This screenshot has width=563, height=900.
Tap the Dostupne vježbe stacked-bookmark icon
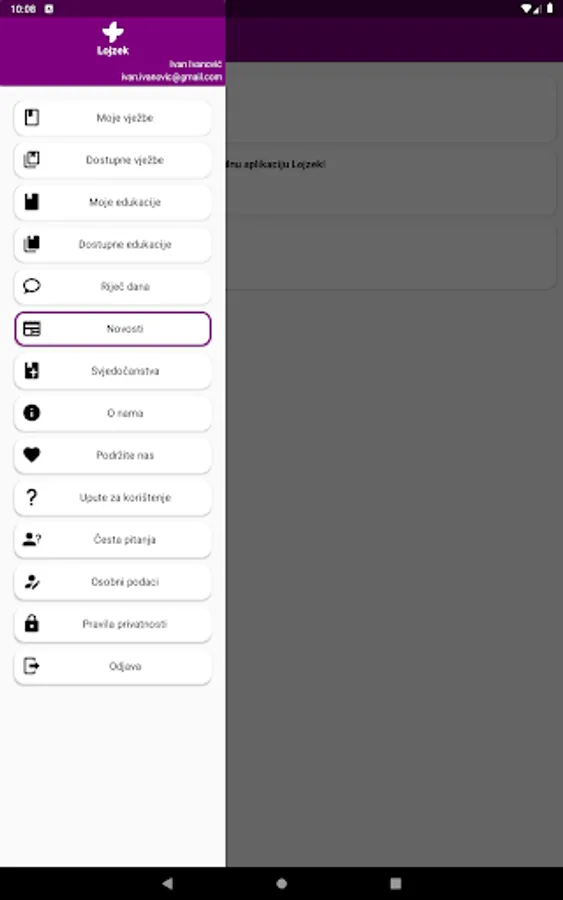32,160
